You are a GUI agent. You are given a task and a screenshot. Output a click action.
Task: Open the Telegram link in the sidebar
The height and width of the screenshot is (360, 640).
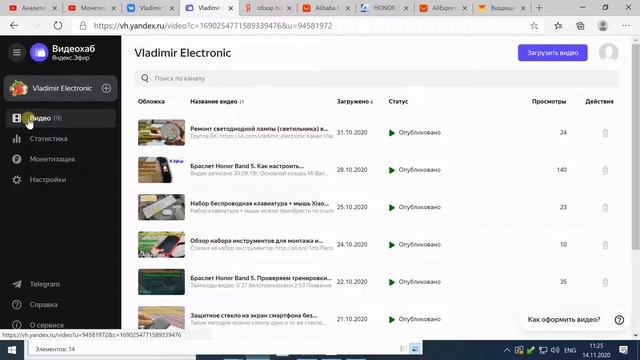pos(44,284)
